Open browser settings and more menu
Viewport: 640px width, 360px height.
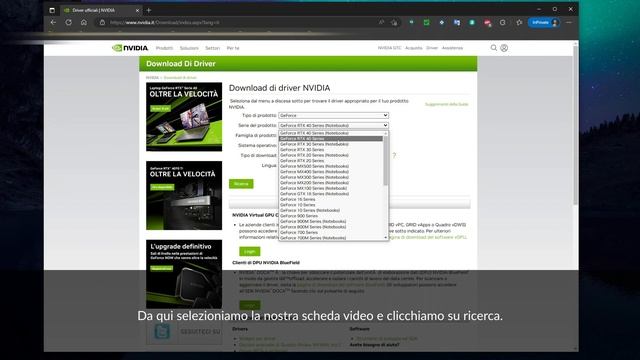(x=569, y=22)
